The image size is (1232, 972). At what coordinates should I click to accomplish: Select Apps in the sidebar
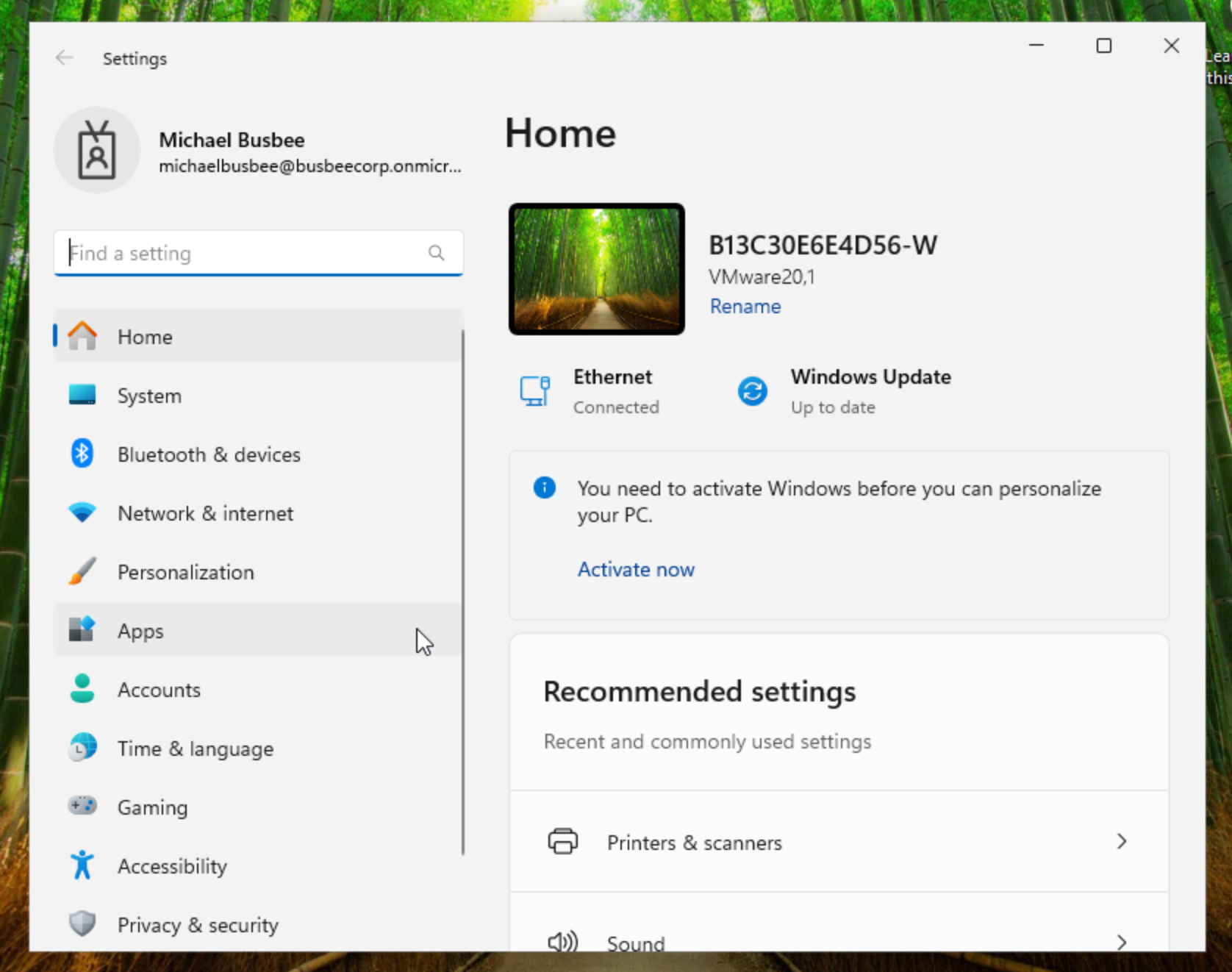[x=140, y=630]
